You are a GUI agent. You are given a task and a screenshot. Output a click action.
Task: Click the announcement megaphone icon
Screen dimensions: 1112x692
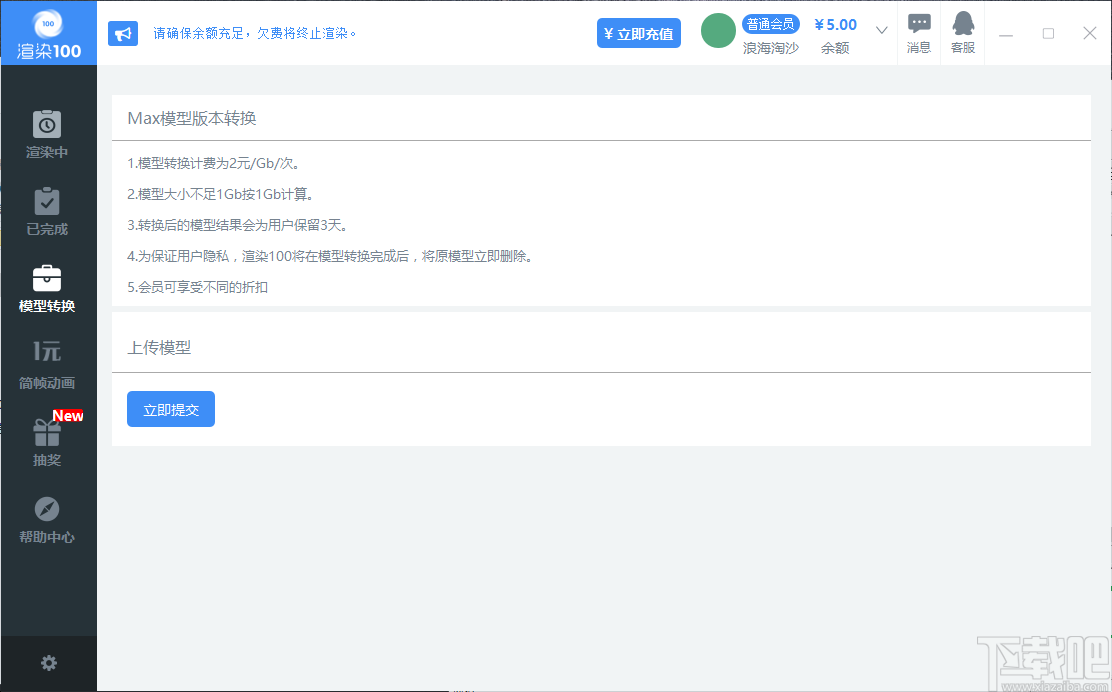[x=123, y=33]
